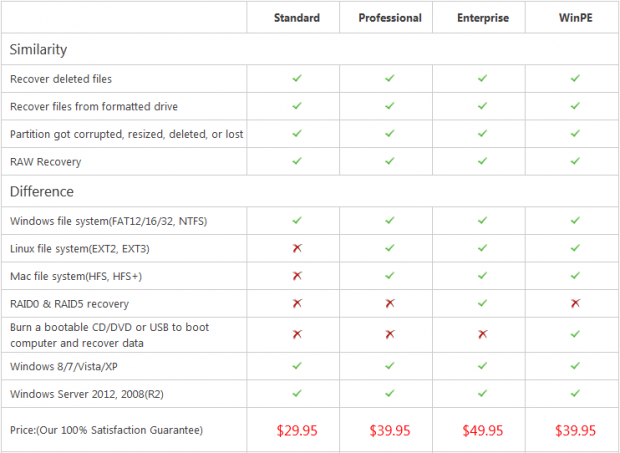Click the red X for Enterprise bootable CD/DVD
Screen dimensions: 620x453
click(482, 334)
